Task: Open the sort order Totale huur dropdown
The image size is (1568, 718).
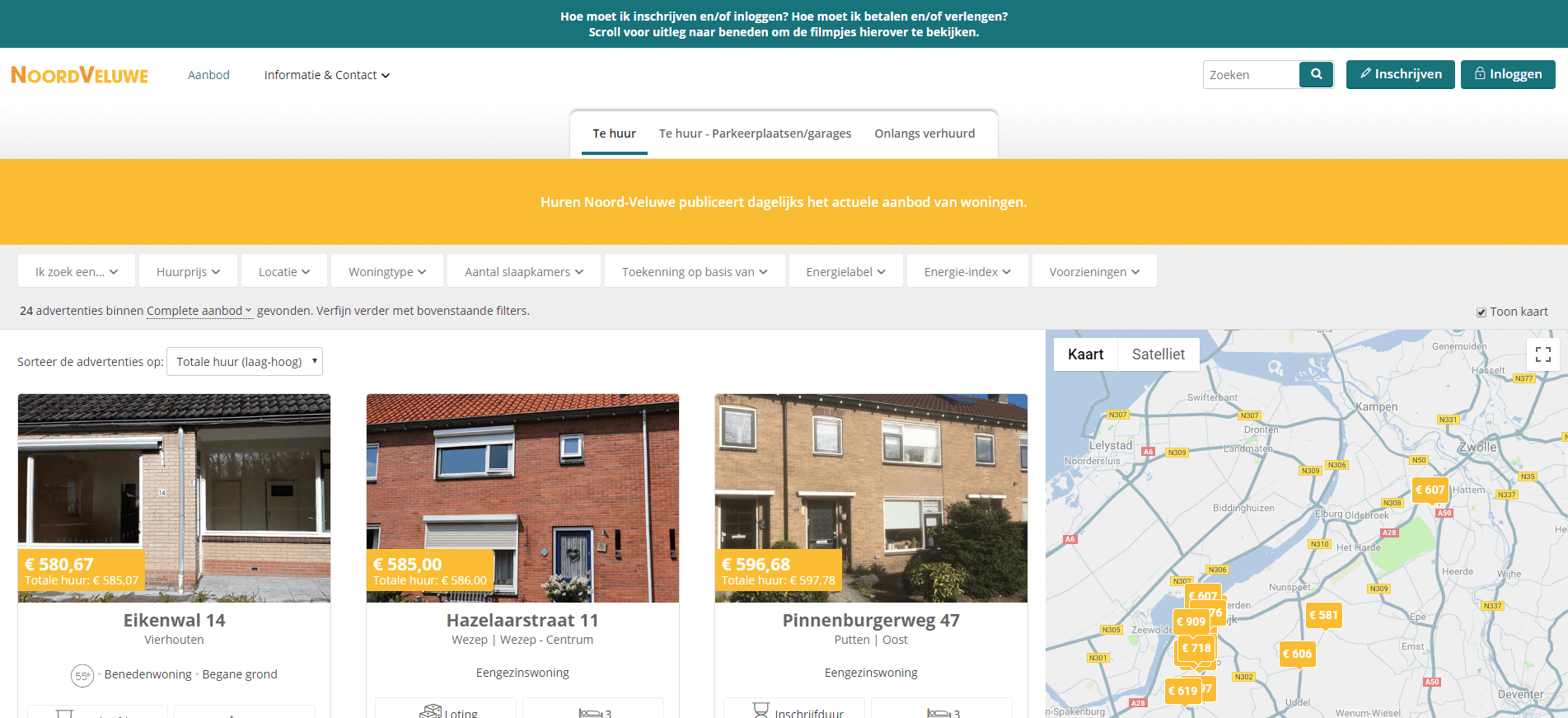Action: [245, 361]
